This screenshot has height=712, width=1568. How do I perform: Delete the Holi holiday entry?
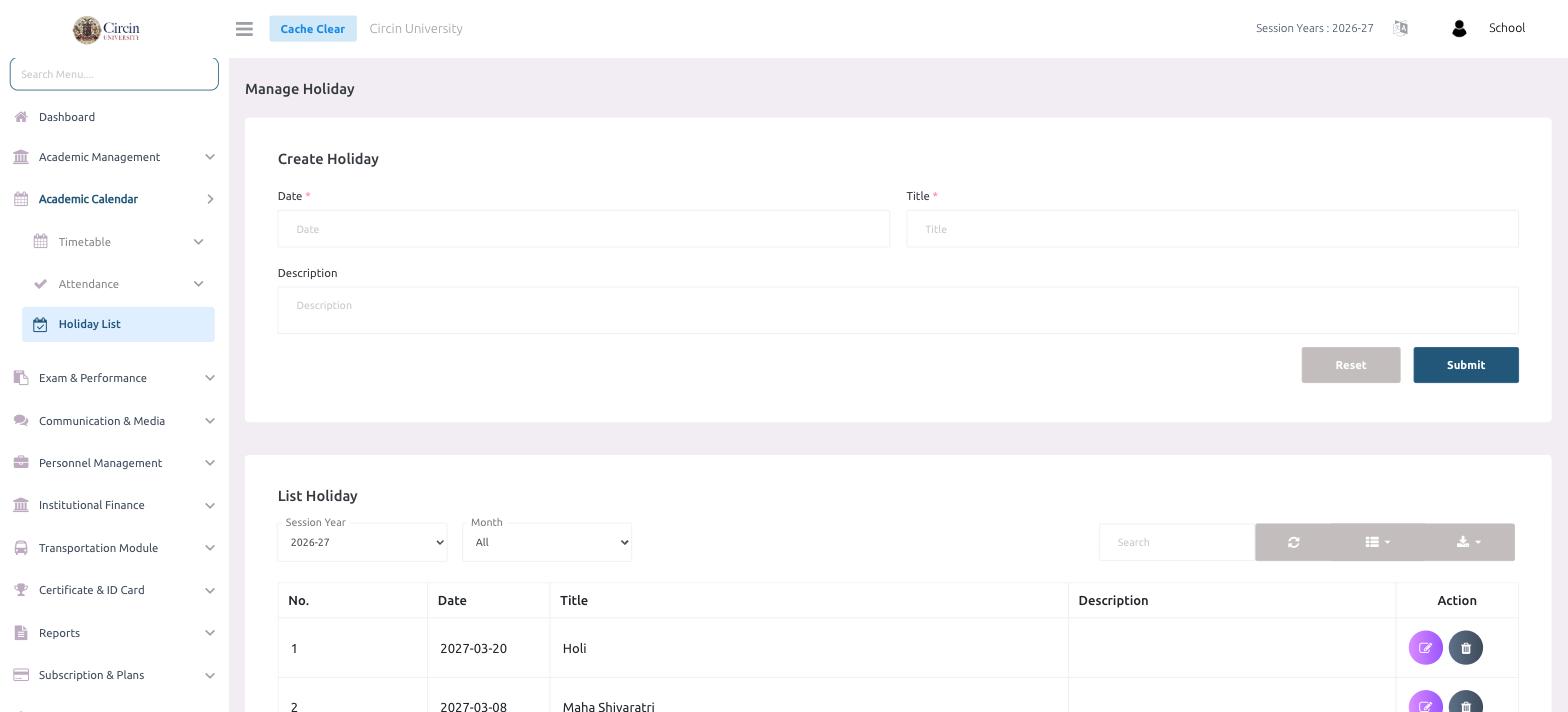click(x=1466, y=648)
